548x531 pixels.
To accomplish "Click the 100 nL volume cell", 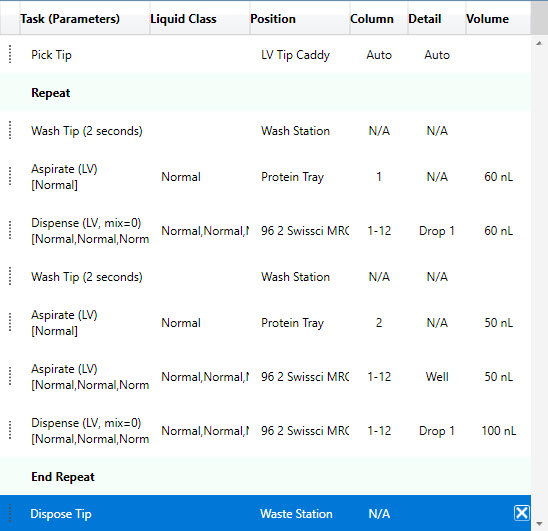I will click(498, 431).
